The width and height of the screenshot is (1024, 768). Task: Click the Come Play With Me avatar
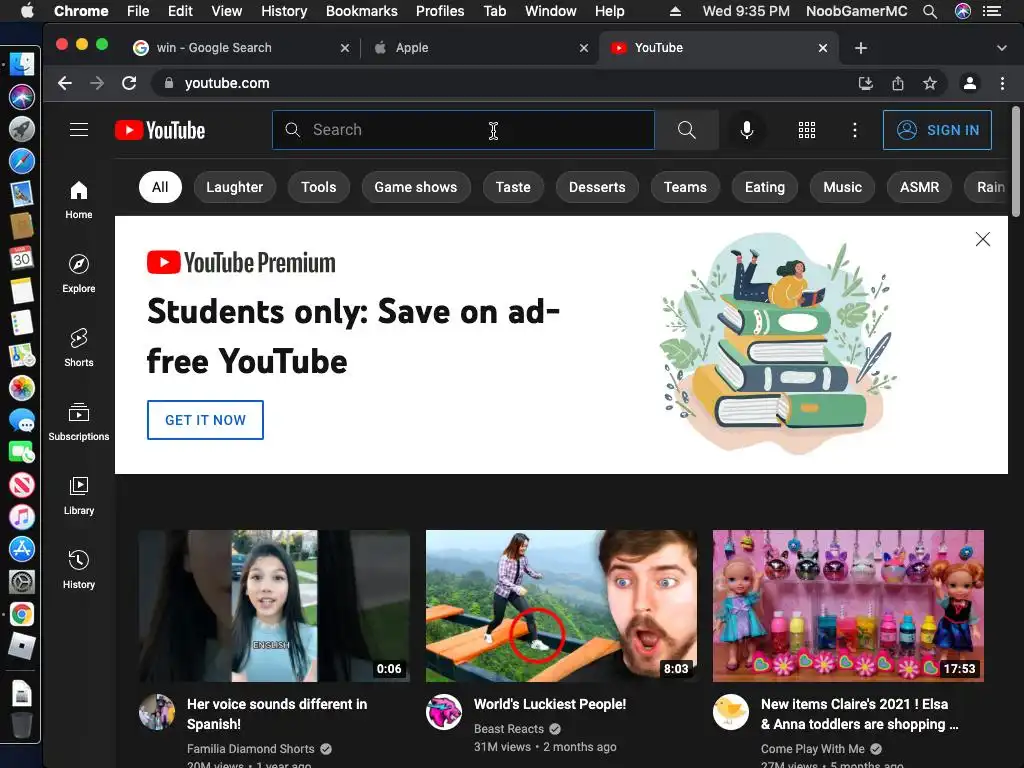(731, 712)
